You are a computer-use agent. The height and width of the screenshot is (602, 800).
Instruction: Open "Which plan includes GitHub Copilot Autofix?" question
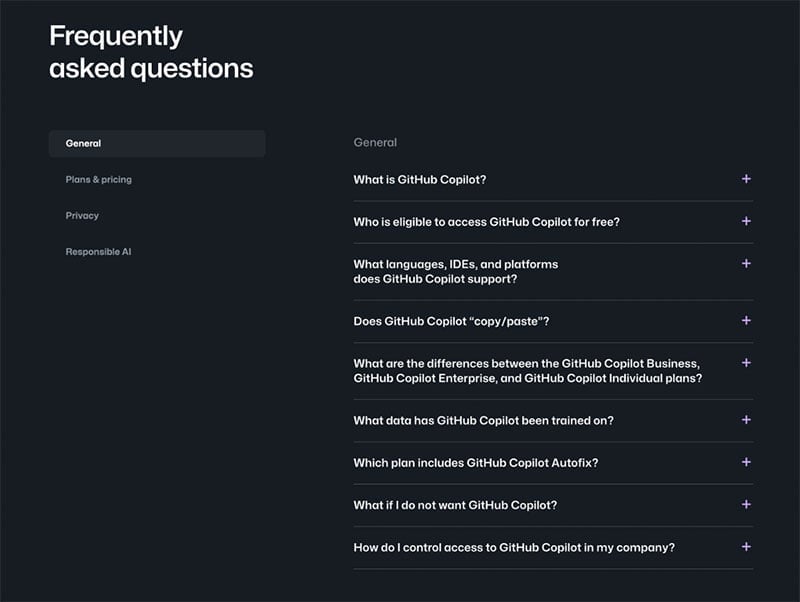point(476,463)
